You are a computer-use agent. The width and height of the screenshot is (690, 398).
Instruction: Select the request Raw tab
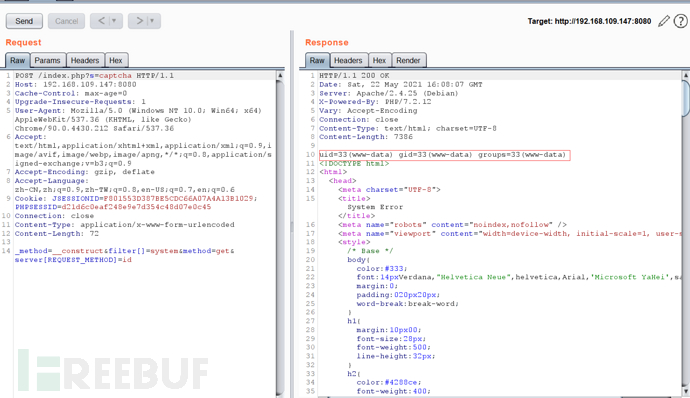[x=18, y=60]
